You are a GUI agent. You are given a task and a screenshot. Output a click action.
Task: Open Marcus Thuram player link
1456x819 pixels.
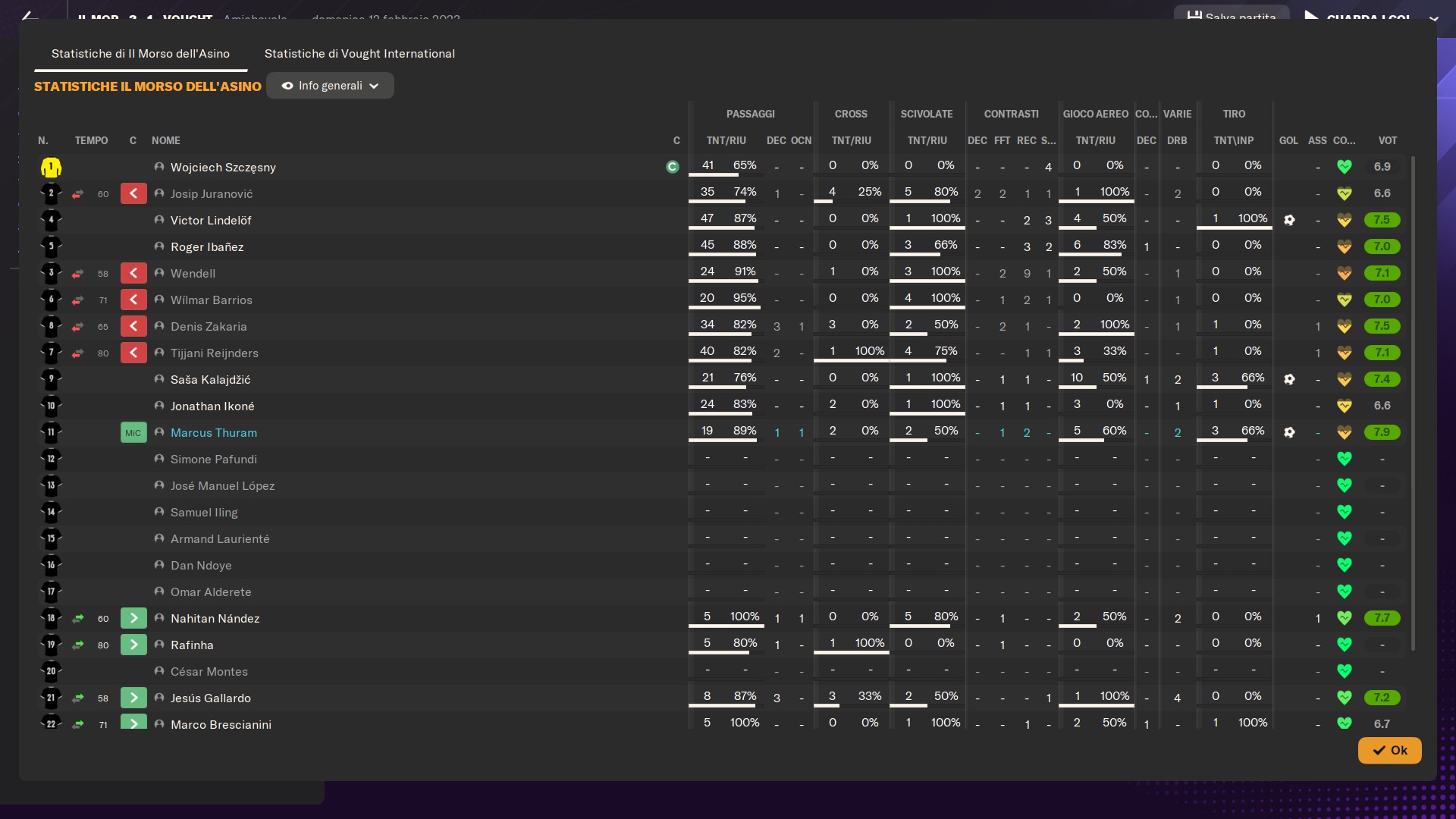click(213, 432)
